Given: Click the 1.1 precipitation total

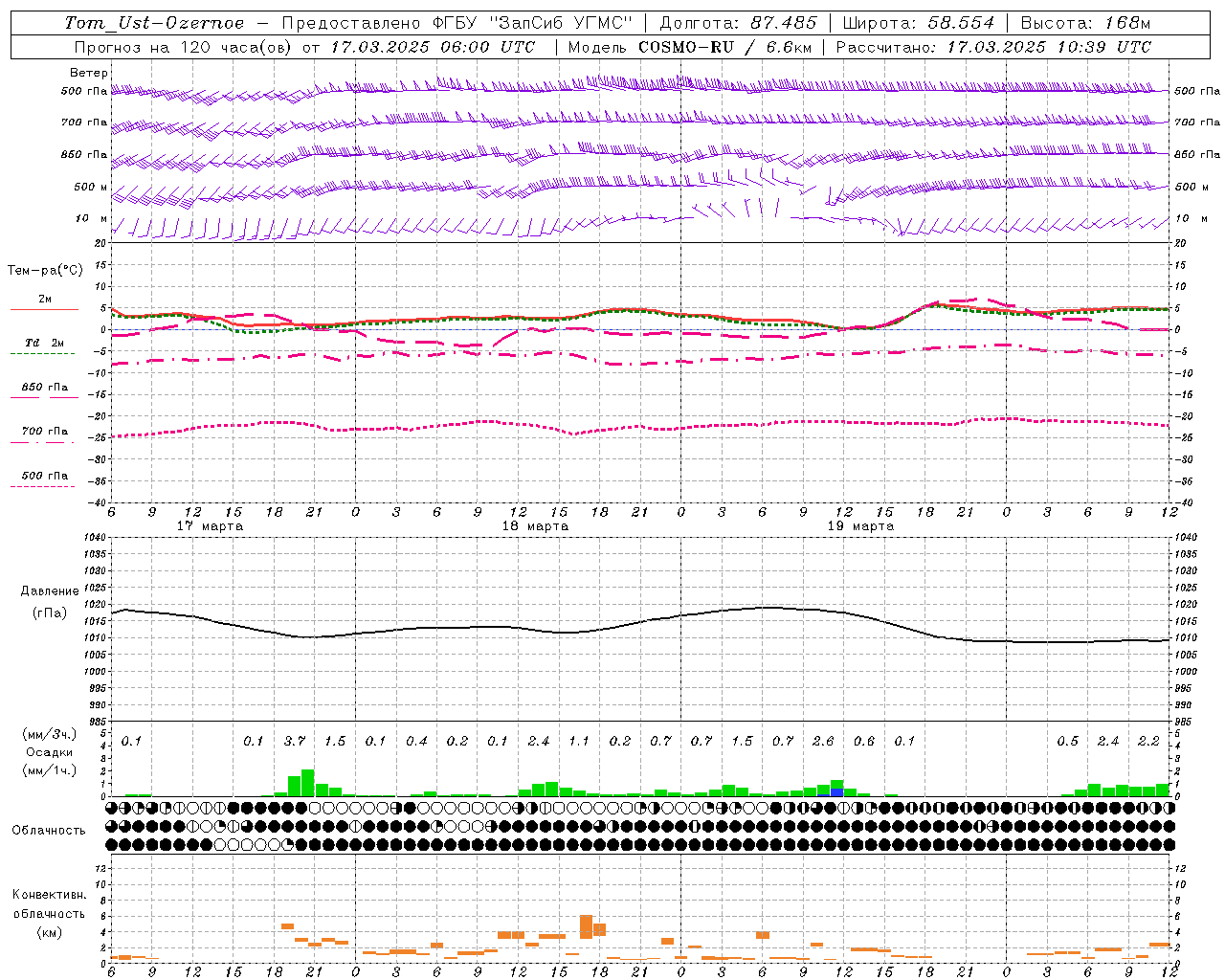Looking at the screenshot, I should 579,742.
